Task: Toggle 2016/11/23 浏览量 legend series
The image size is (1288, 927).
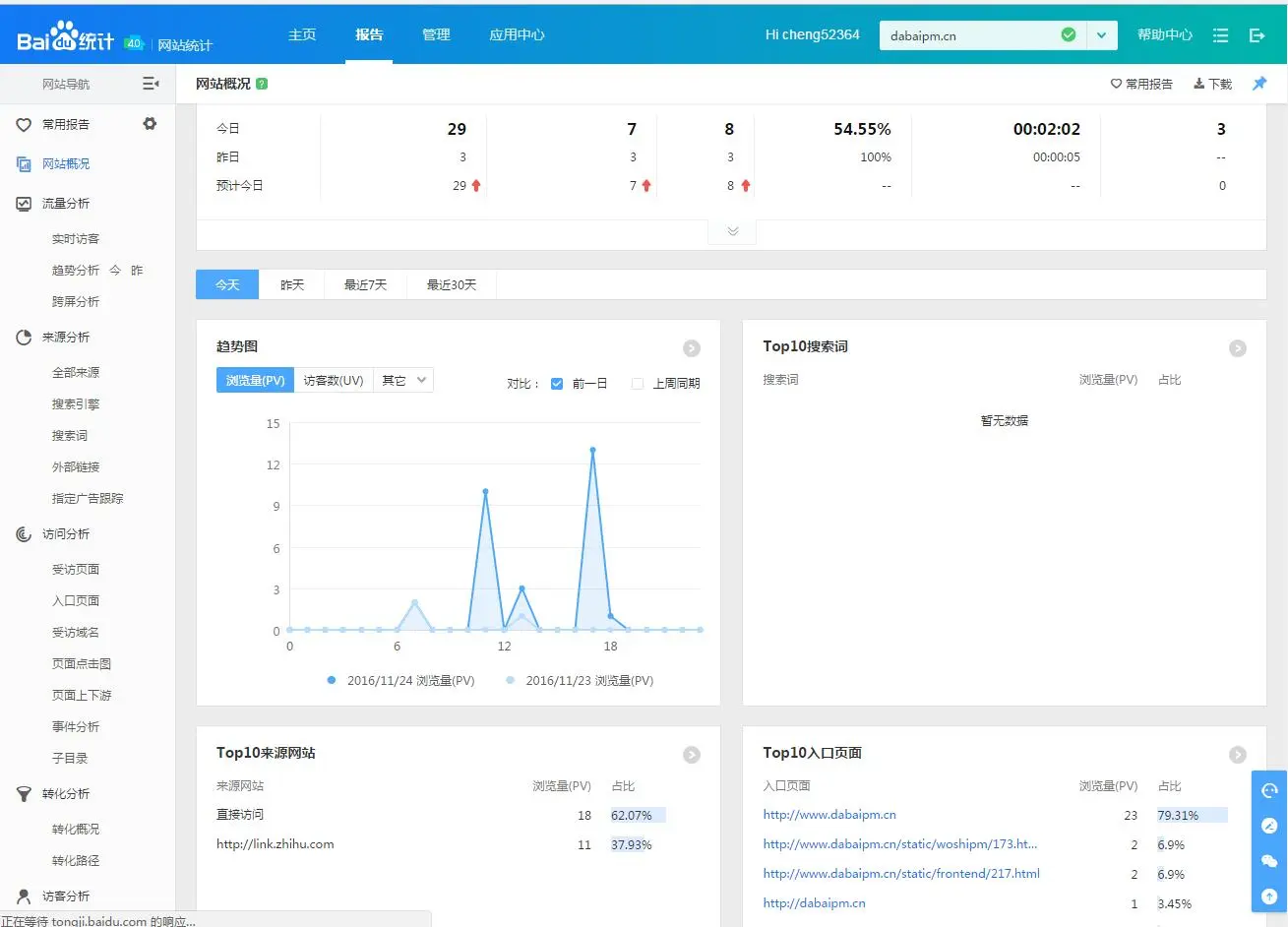Action: click(x=580, y=680)
